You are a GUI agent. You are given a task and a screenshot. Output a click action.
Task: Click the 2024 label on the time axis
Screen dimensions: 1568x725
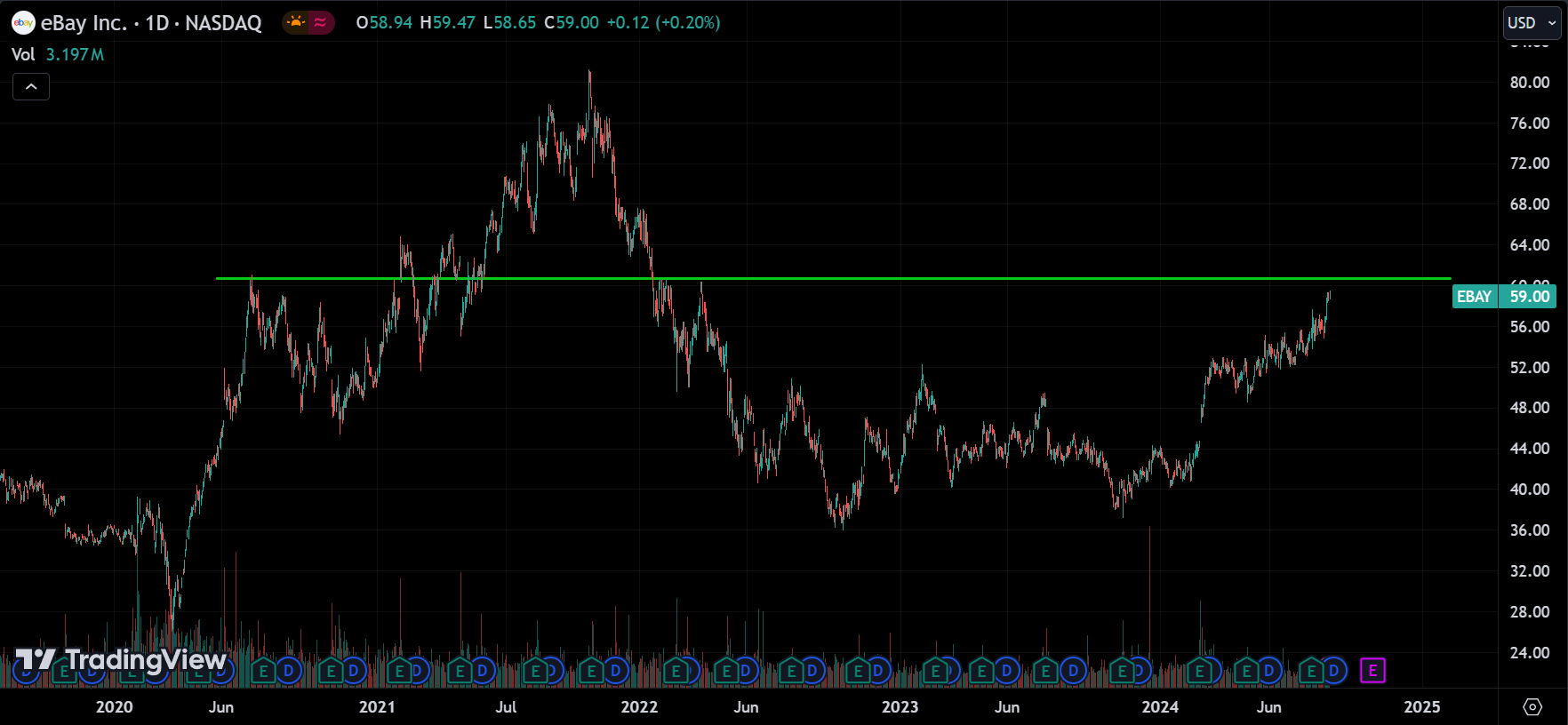[x=1160, y=707]
